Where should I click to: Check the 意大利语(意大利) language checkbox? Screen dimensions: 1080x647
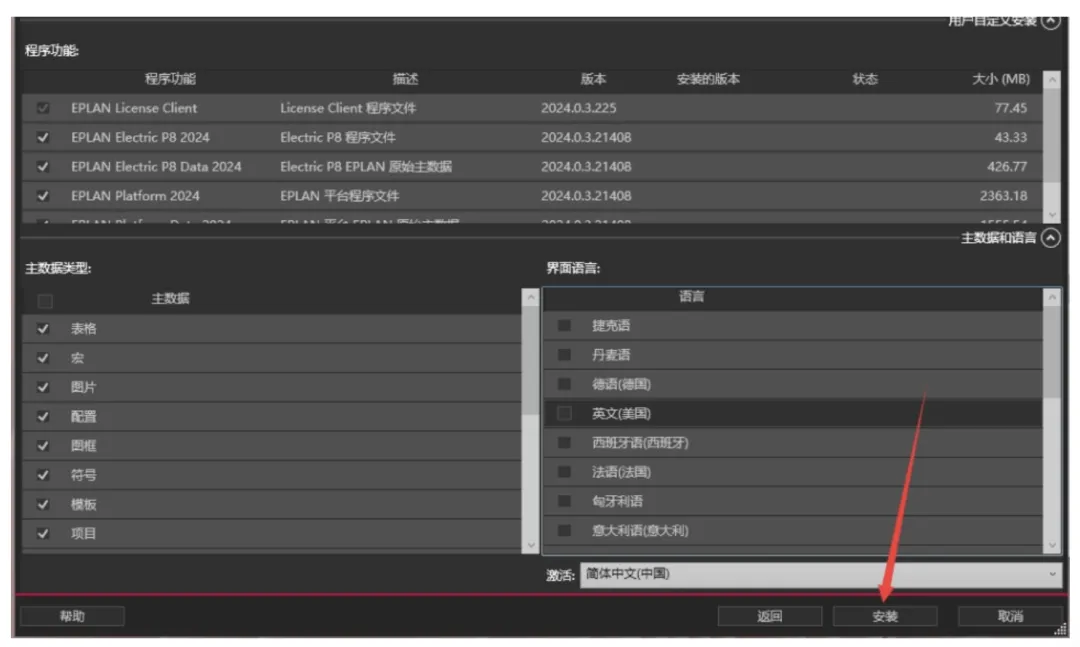tap(564, 531)
